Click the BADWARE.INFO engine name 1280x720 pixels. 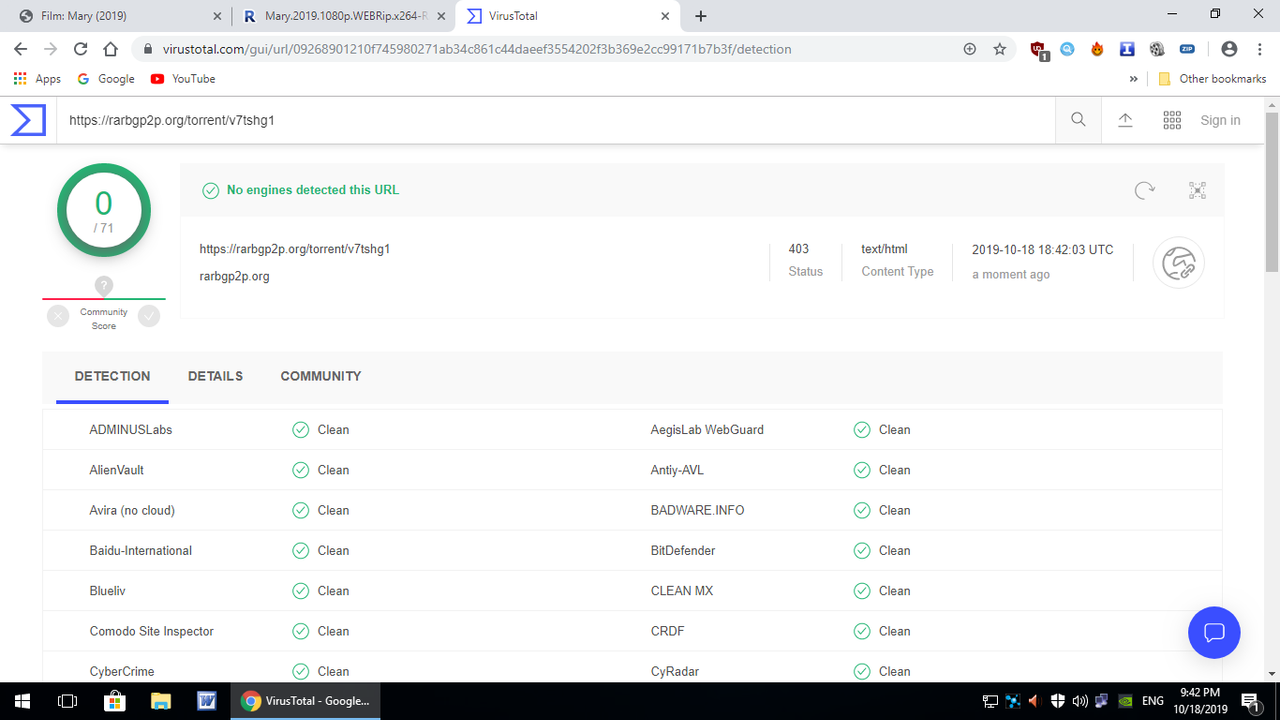698,510
